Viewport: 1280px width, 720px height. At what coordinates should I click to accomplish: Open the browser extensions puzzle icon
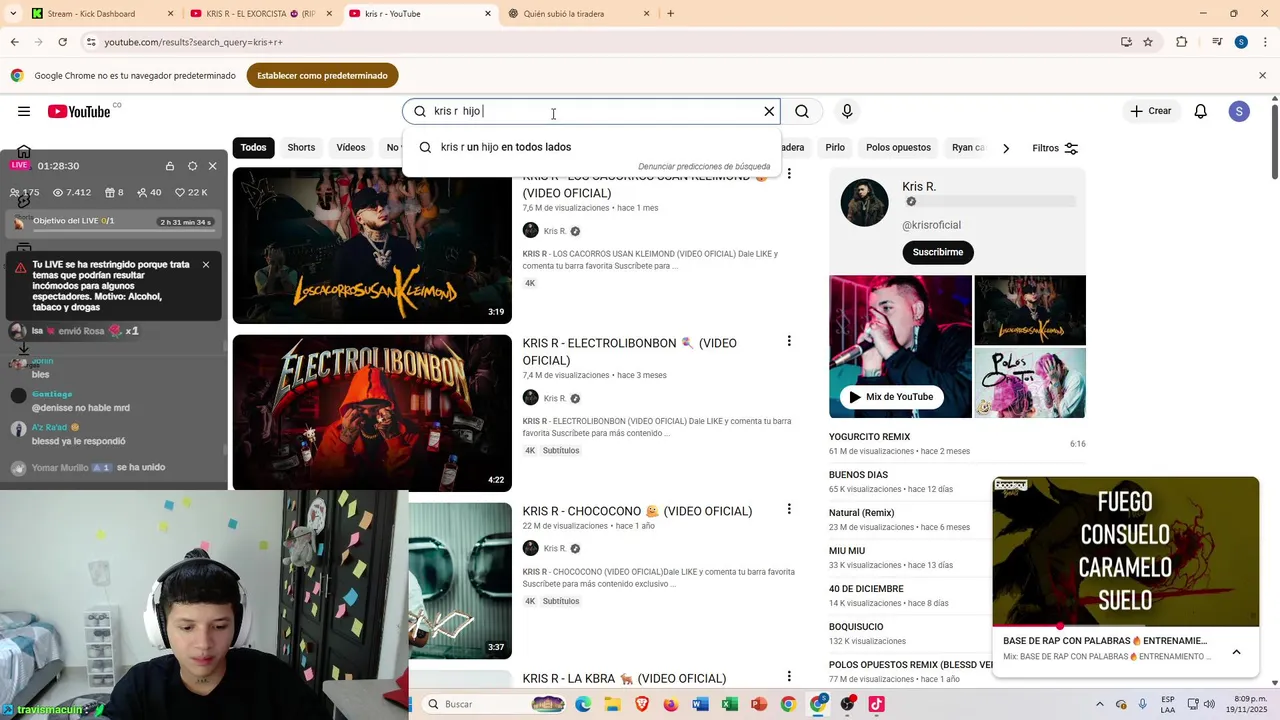pyautogui.click(x=1181, y=42)
